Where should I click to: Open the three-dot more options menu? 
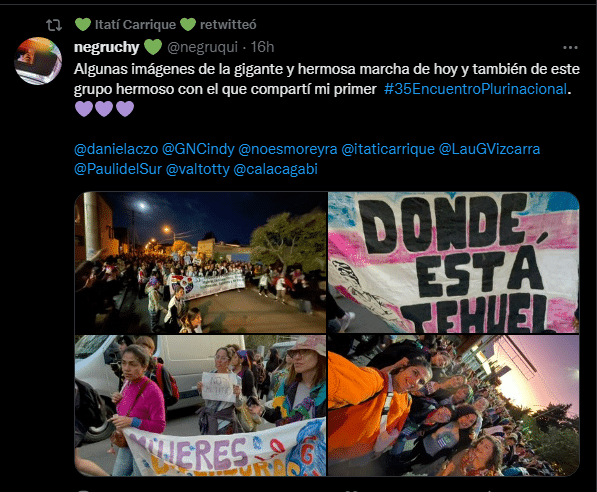pyautogui.click(x=570, y=48)
